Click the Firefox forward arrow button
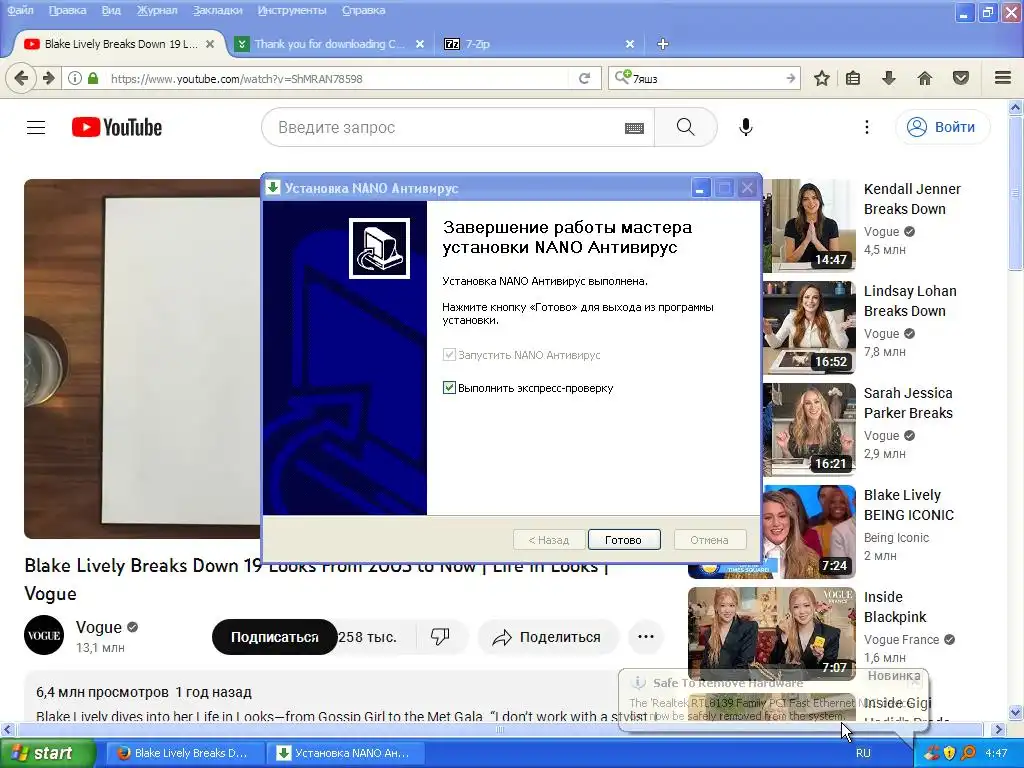The image size is (1024, 768). coord(49,78)
